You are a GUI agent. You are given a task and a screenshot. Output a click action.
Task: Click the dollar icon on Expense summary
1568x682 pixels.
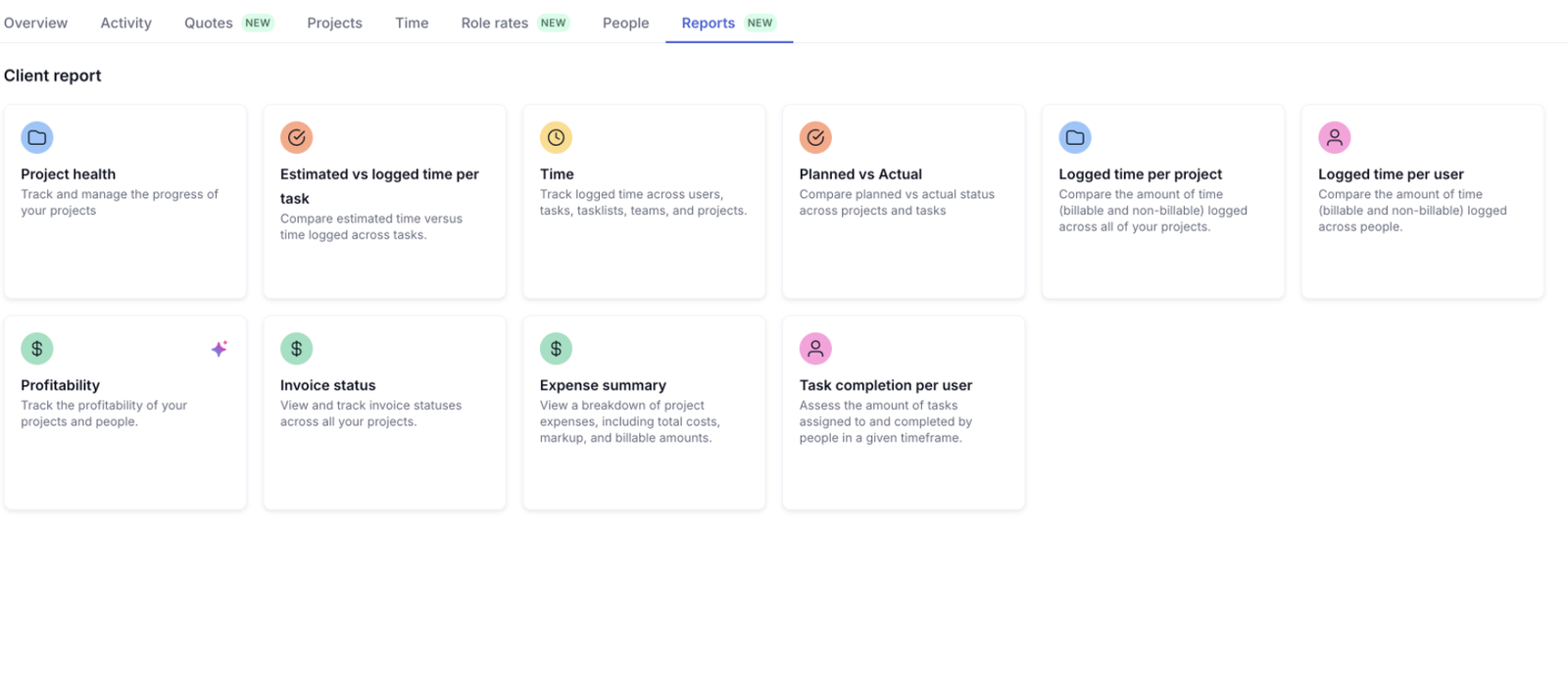556,349
